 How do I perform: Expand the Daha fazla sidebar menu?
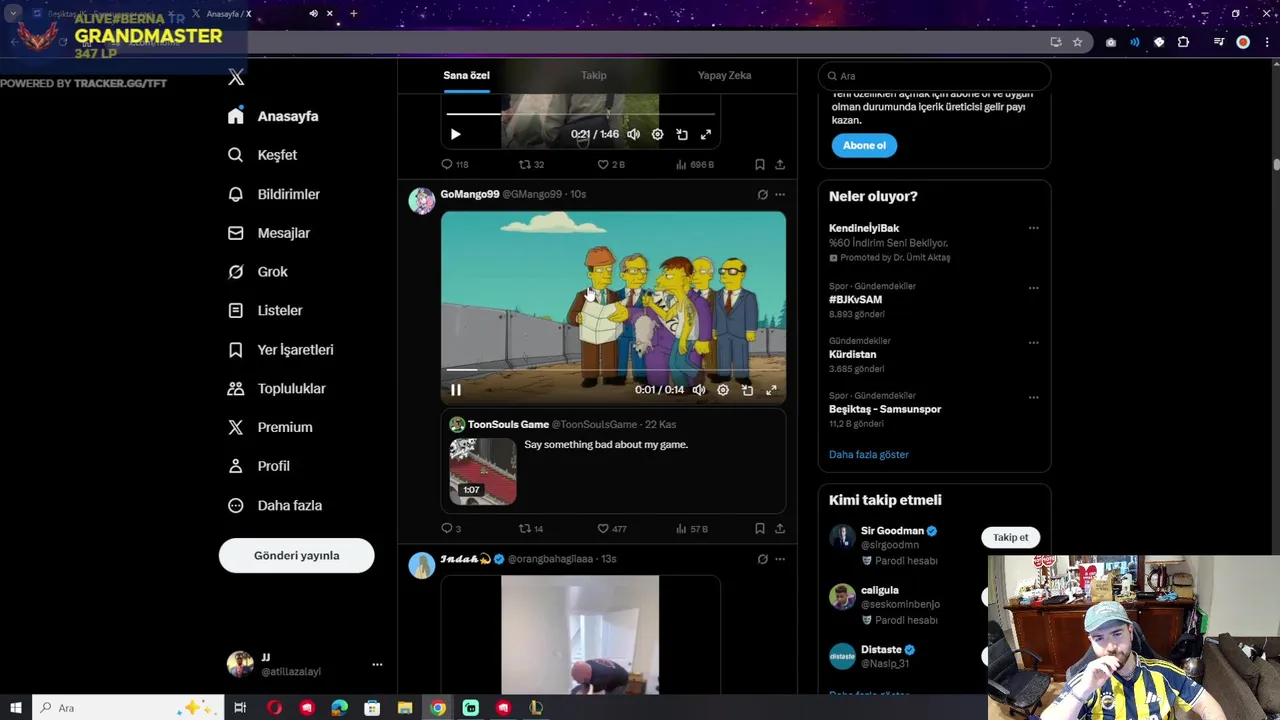(275, 505)
